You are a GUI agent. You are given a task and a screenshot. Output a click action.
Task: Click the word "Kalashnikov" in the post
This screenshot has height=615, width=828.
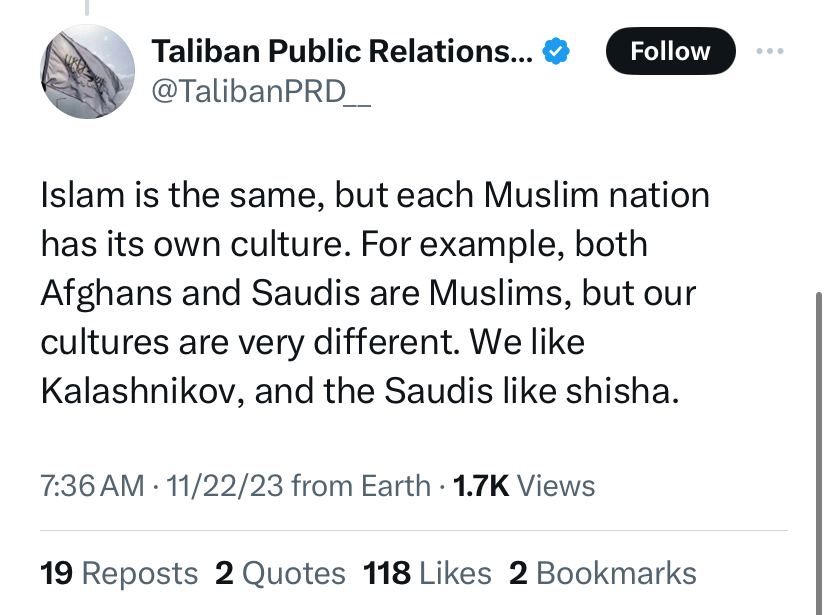pos(138,391)
